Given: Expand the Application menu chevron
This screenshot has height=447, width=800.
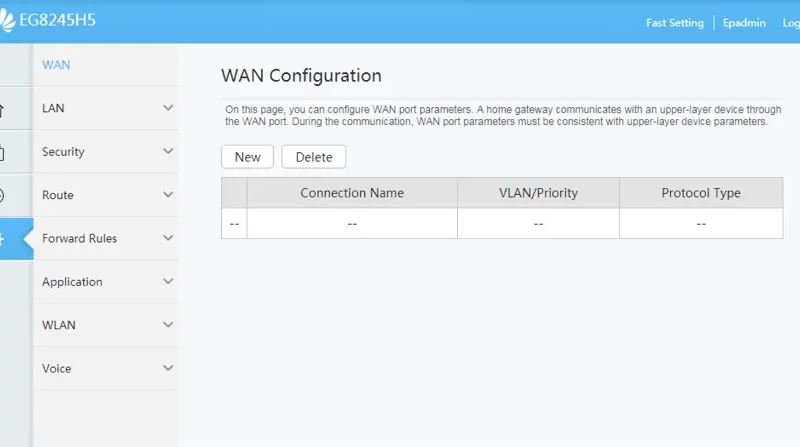Looking at the screenshot, I should (x=168, y=281).
